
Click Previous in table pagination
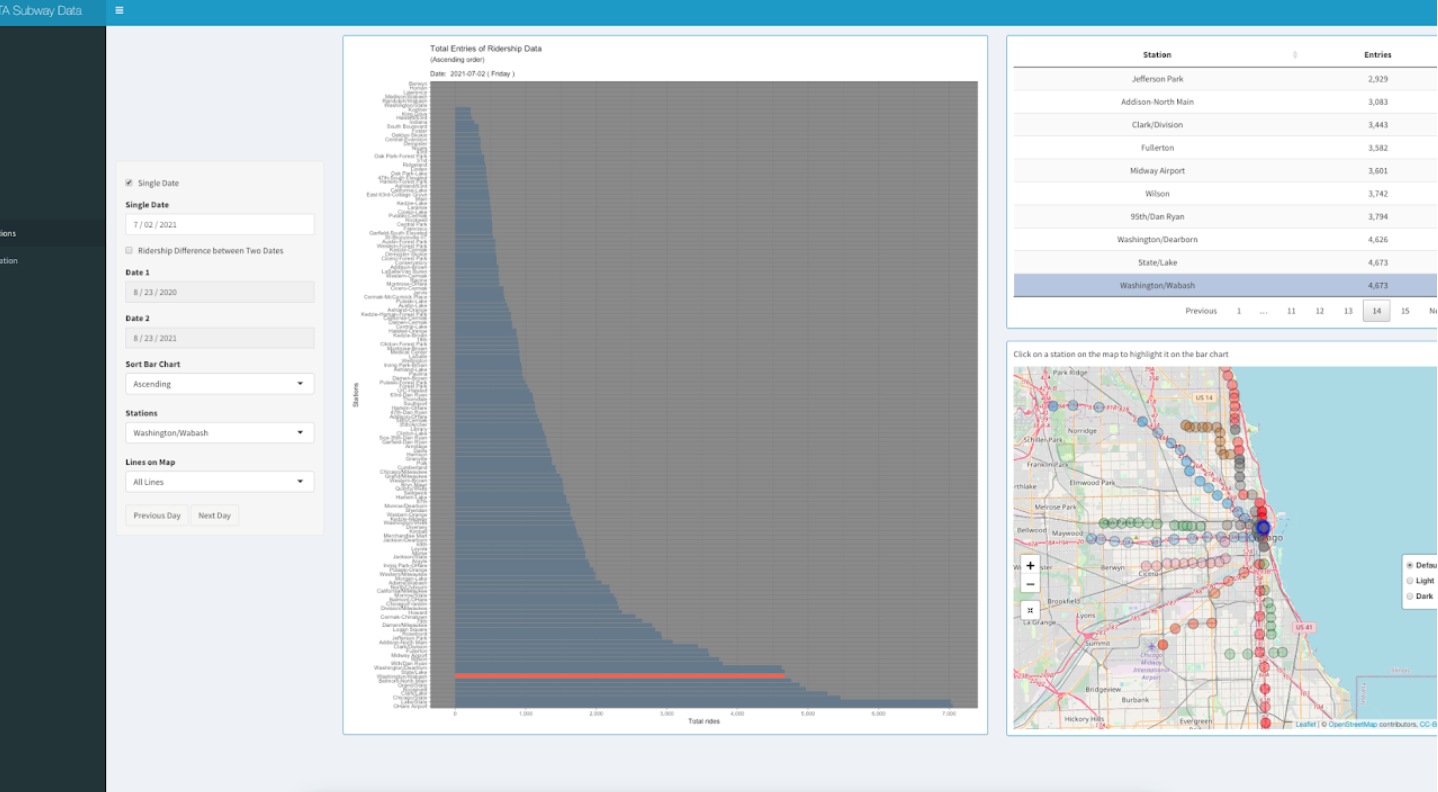pyautogui.click(x=1201, y=311)
